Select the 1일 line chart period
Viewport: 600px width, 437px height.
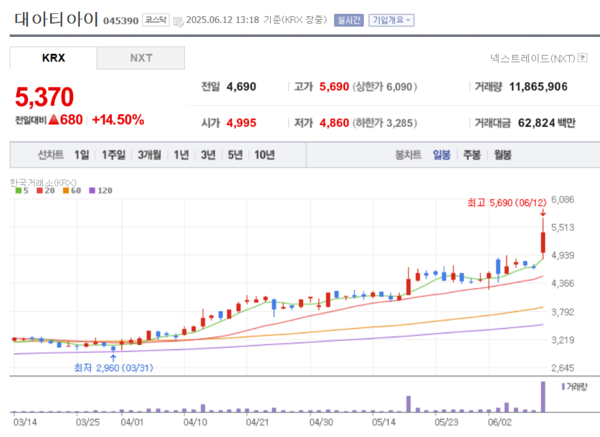pos(82,155)
